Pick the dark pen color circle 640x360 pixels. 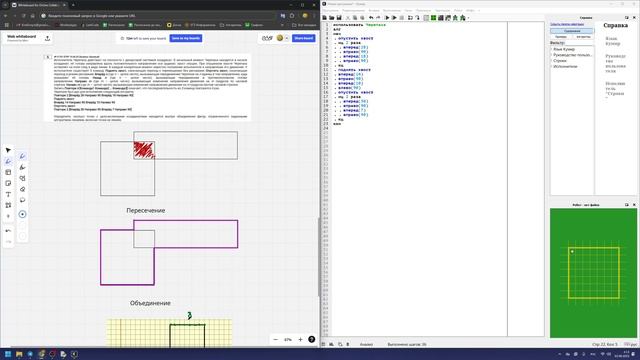point(22,214)
